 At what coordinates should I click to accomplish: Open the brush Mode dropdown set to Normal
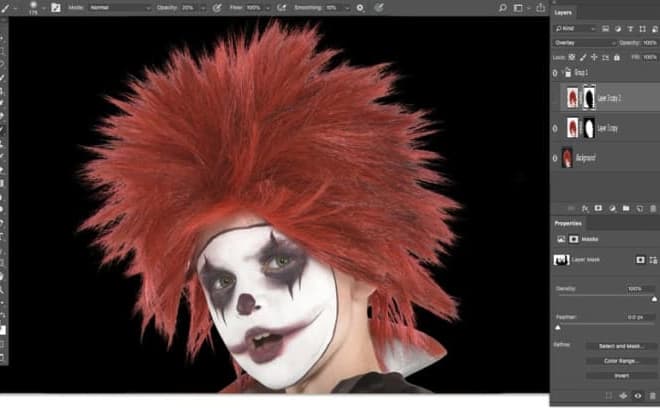122,6
